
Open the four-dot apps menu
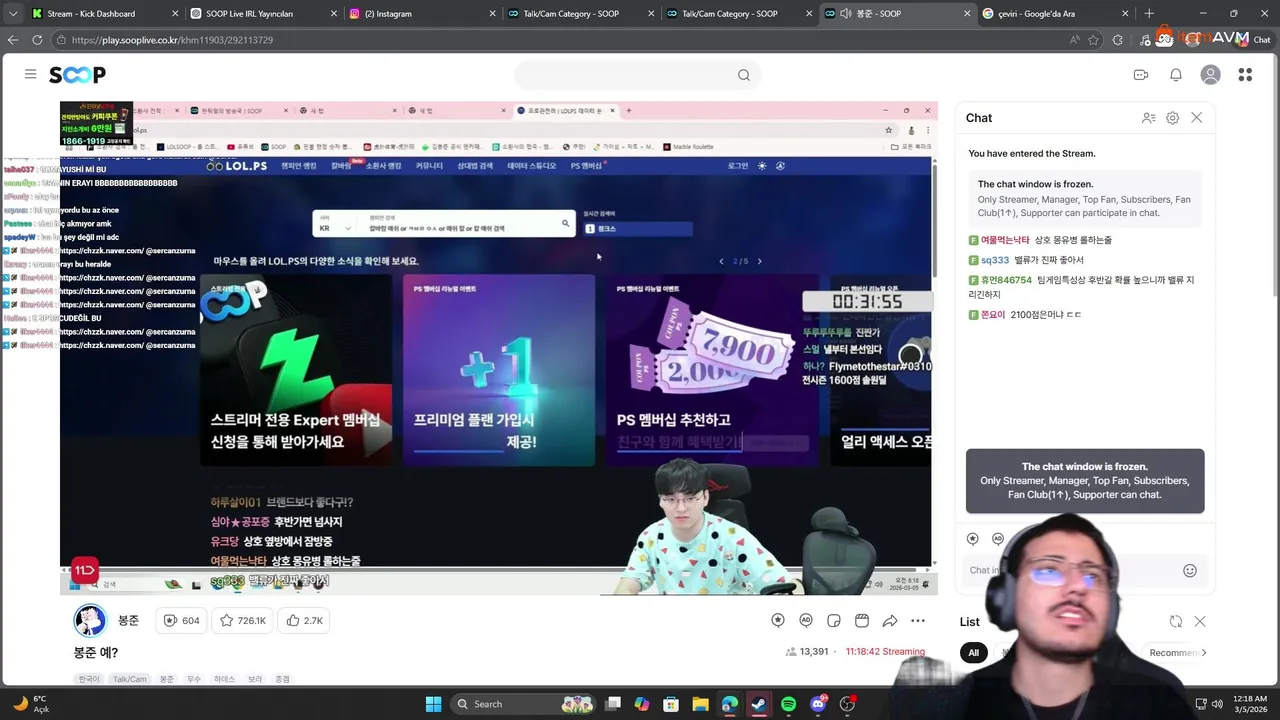pyautogui.click(x=1245, y=75)
